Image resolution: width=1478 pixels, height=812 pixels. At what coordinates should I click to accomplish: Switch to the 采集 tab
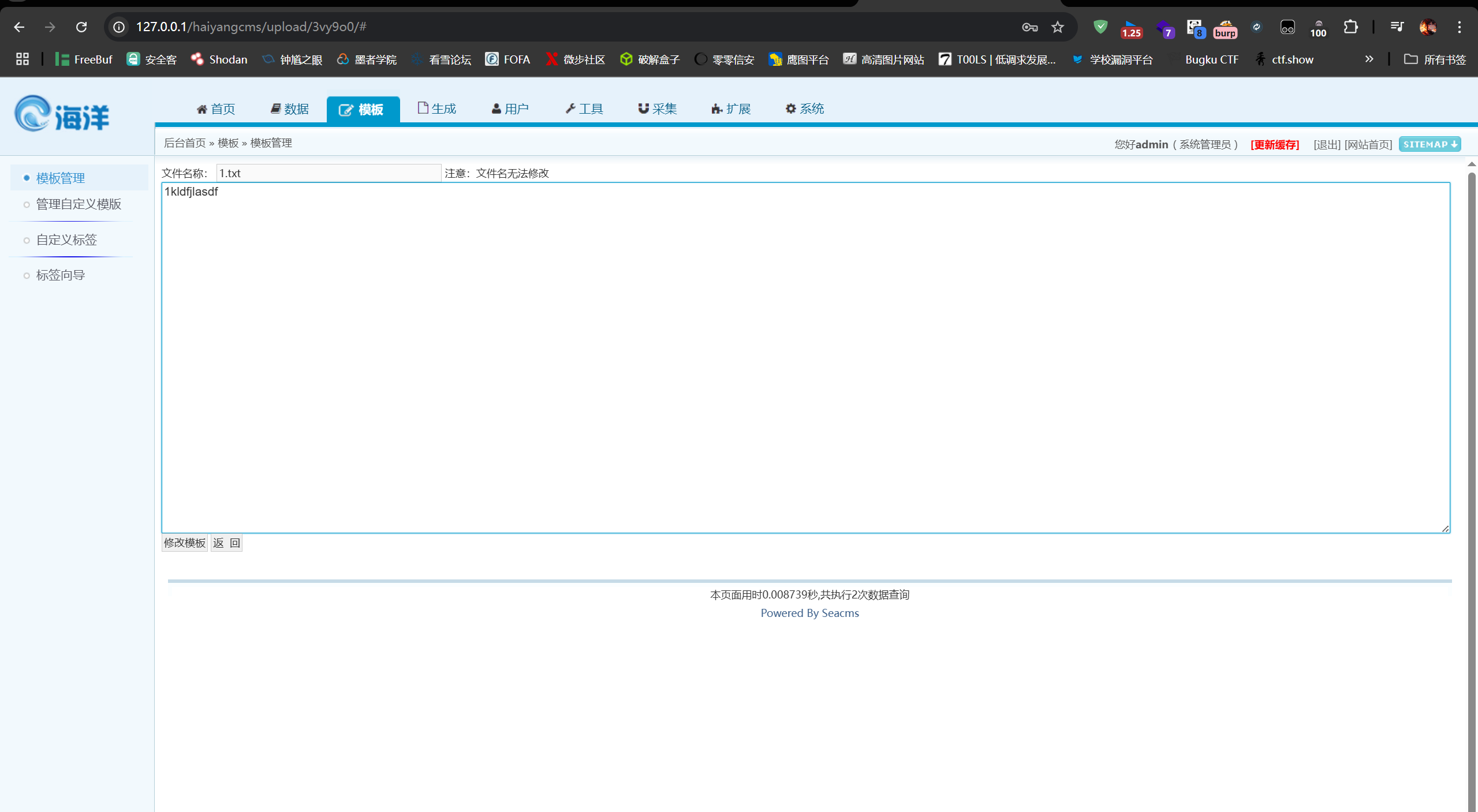(657, 108)
